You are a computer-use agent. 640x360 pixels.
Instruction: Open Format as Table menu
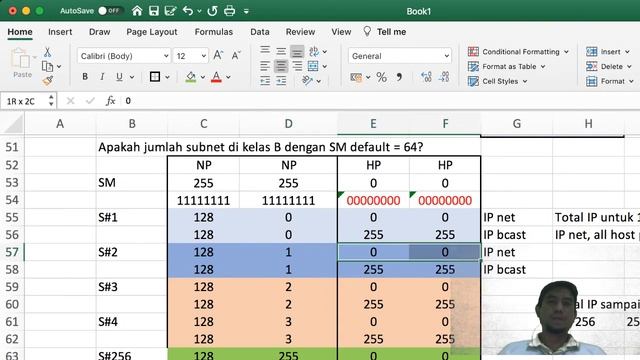pos(507,67)
